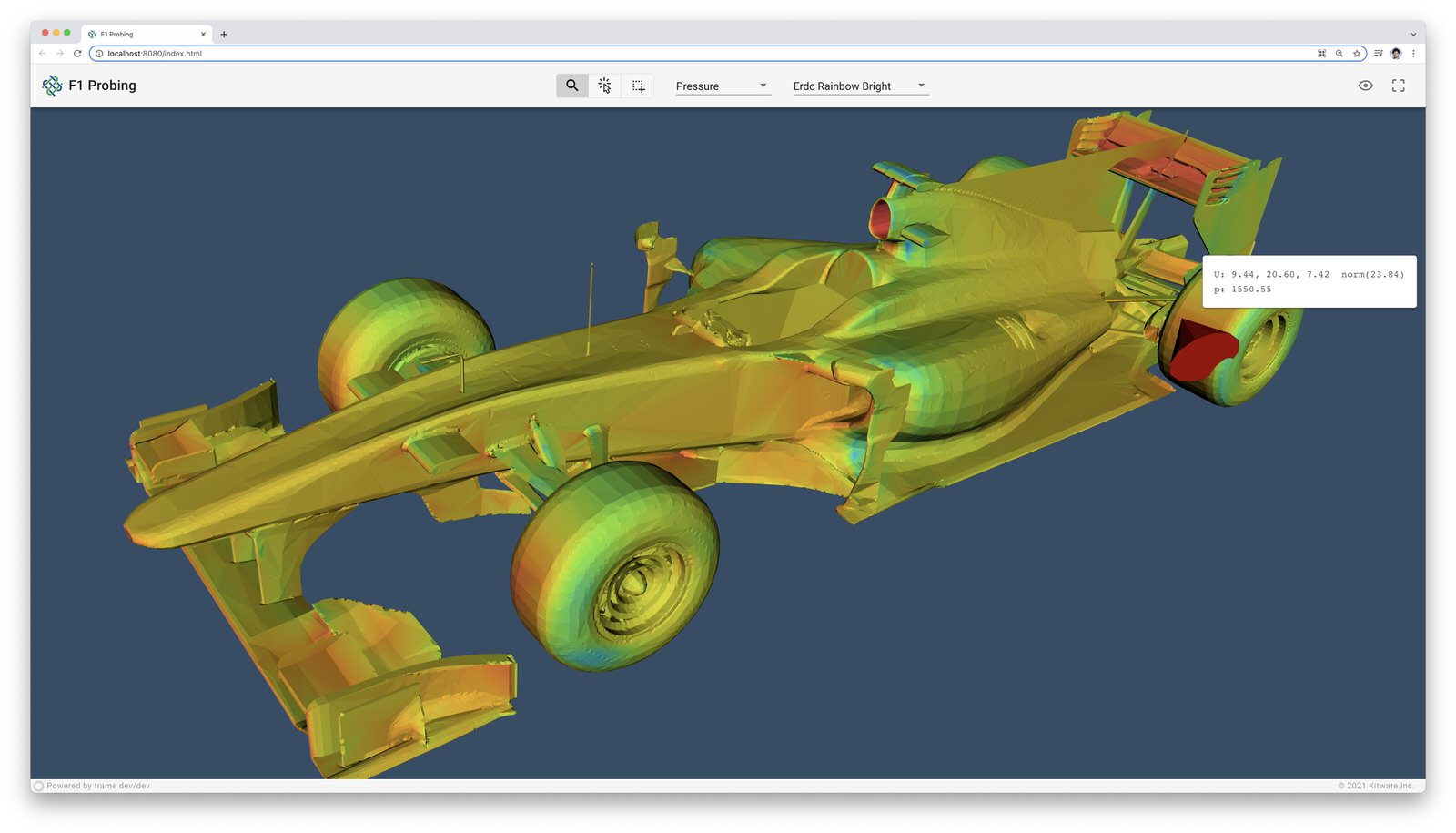Activate the point probing cursor tool
The image size is (1456, 833).
click(604, 86)
